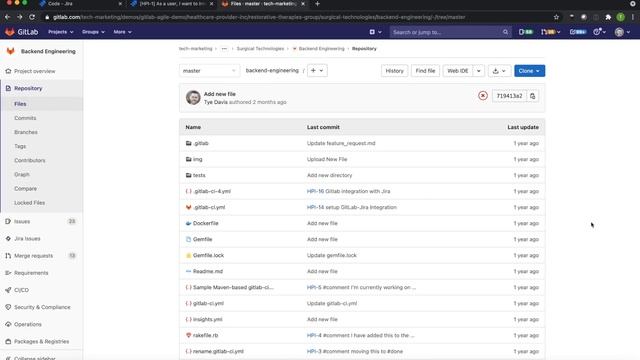Go back with browser back arrow
Image resolution: width=640 pixels, height=360 pixels.
click(7, 17)
